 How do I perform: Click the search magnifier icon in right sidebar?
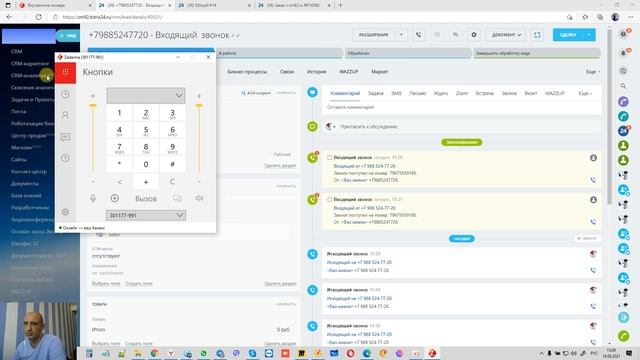623,86
